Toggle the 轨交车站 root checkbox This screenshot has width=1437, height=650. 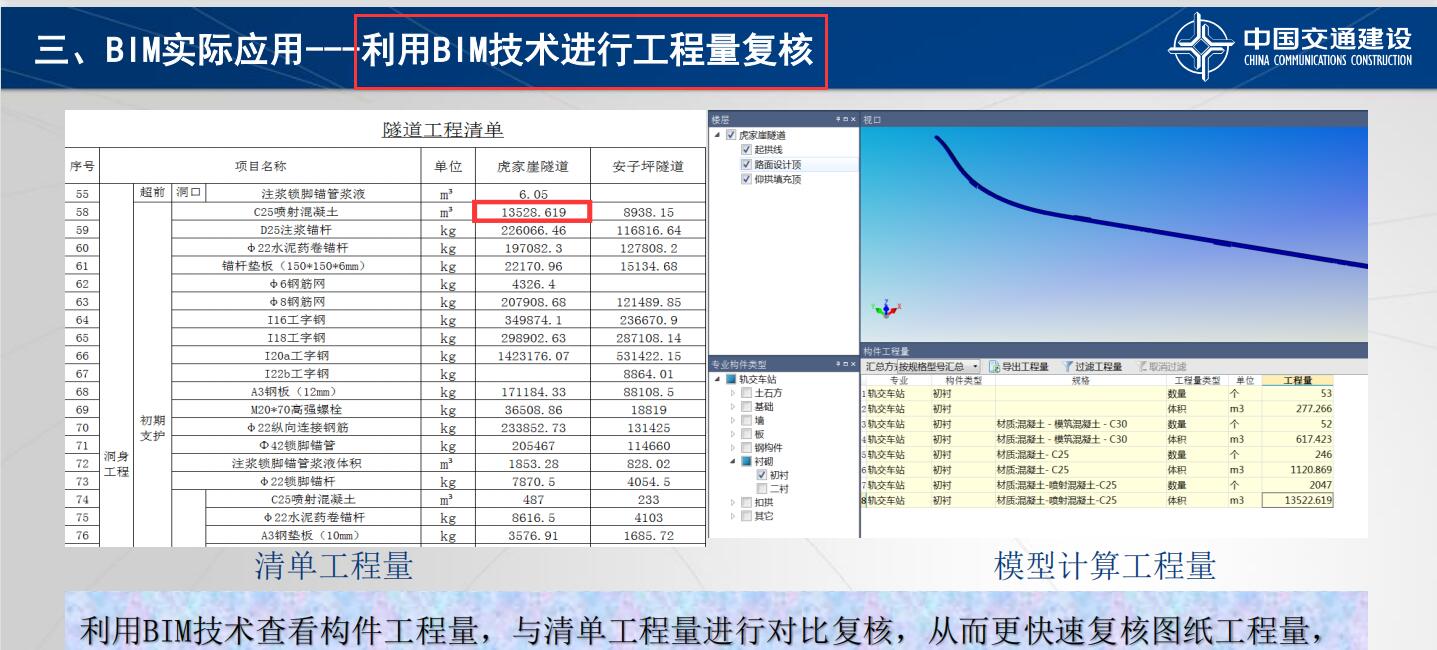click(x=731, y=380)
